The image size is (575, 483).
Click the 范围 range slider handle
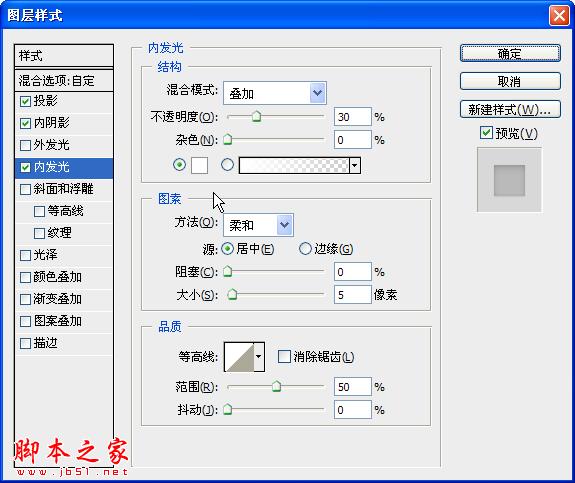point(276,386)
